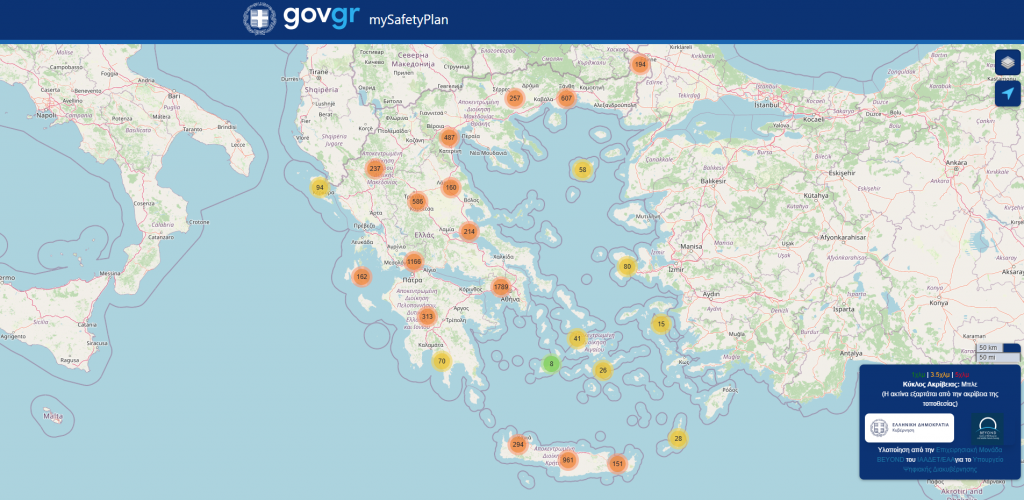Click the Greek emblem in header
This screenshot has width=1024, height=500.
pyautogui.click(x=260, y=19)
